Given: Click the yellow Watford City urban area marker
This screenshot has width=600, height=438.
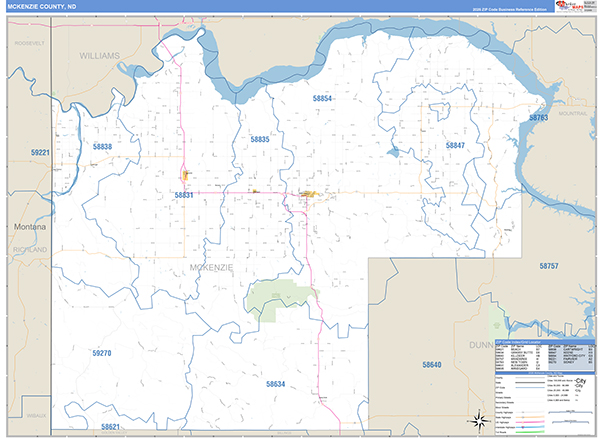Looking at the screenshot, I should pos(310,194).
